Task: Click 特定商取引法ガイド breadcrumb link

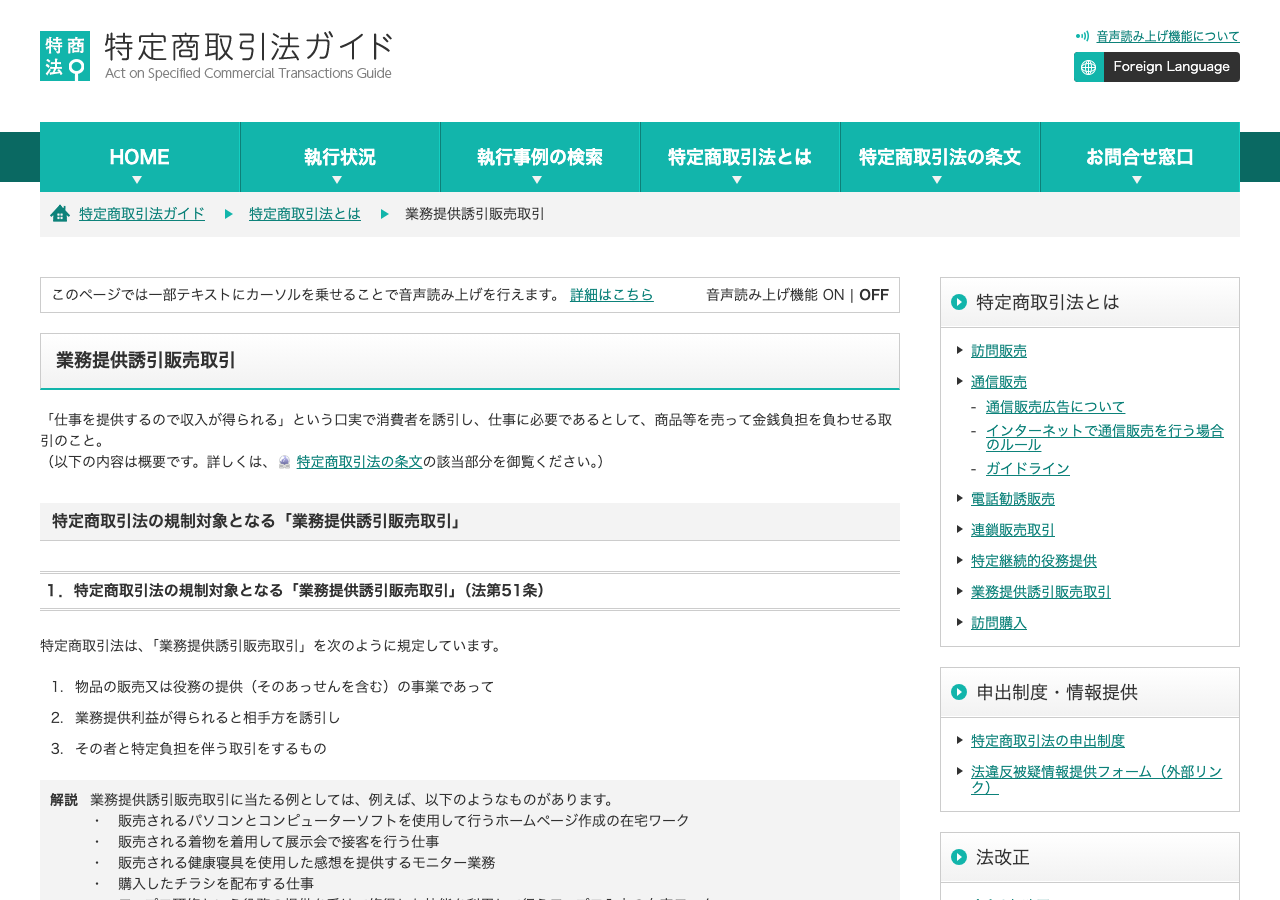Action: tap(142, 213)
